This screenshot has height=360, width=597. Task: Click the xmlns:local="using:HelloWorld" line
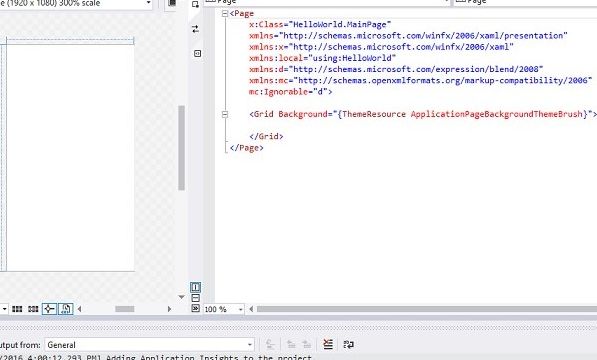coord(322,58)
